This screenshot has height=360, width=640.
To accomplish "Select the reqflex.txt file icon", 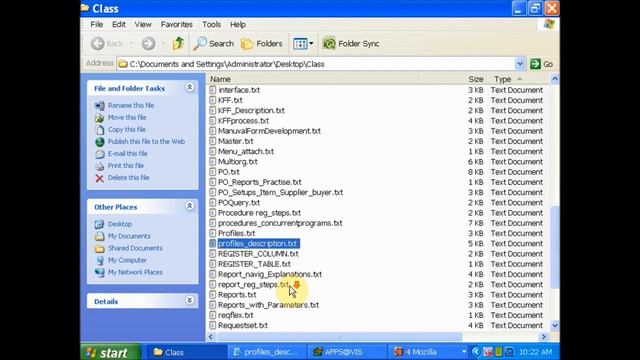I will coord(213,315).
